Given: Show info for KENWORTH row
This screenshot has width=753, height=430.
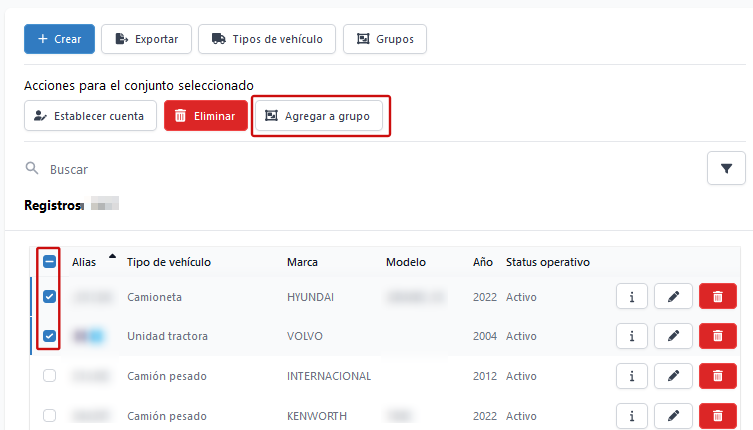Looking at the screenshot, I should point(632,416).
